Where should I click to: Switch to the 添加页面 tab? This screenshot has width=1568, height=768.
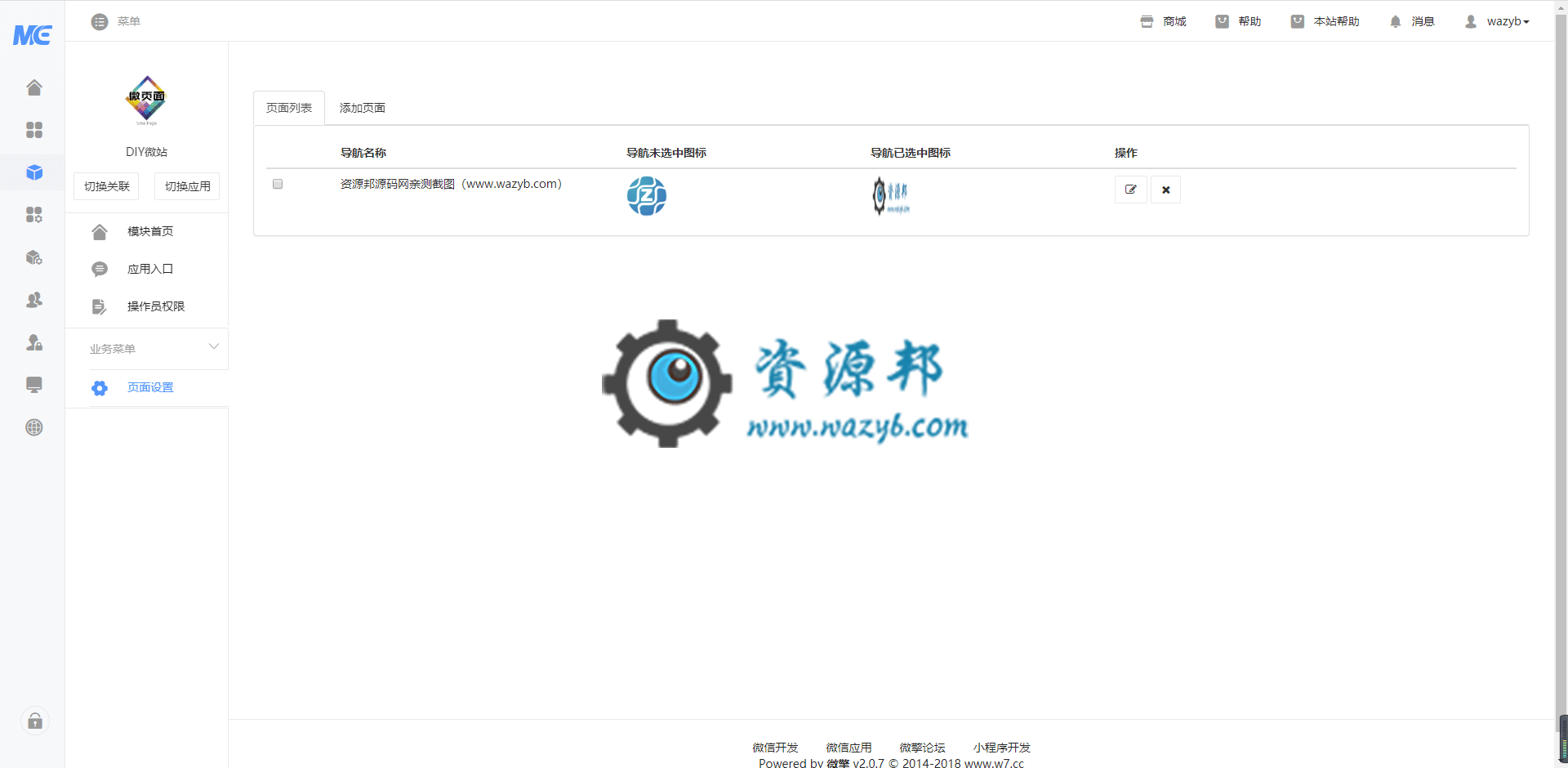(363, 108)
